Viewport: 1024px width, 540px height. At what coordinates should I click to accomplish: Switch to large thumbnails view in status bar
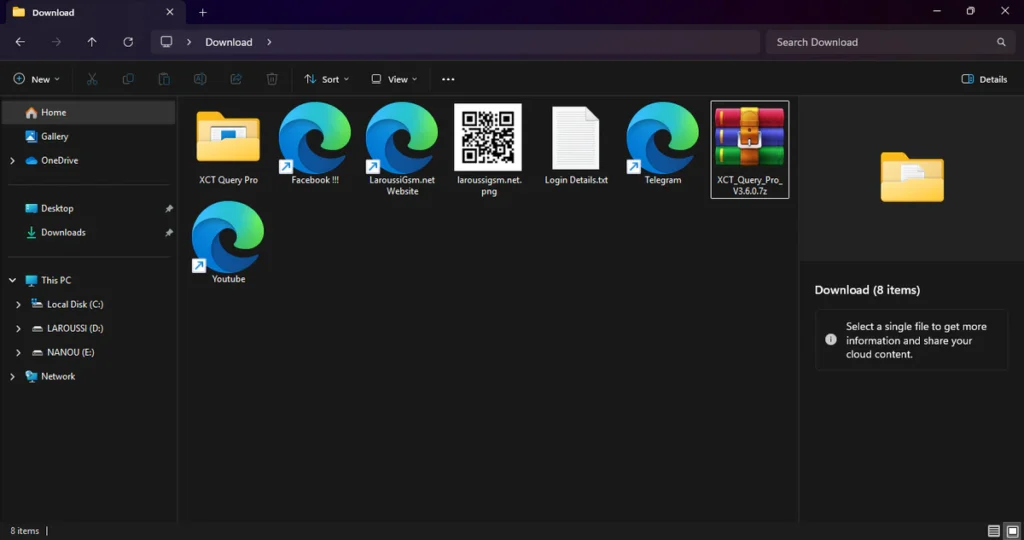pos(1012,531)
